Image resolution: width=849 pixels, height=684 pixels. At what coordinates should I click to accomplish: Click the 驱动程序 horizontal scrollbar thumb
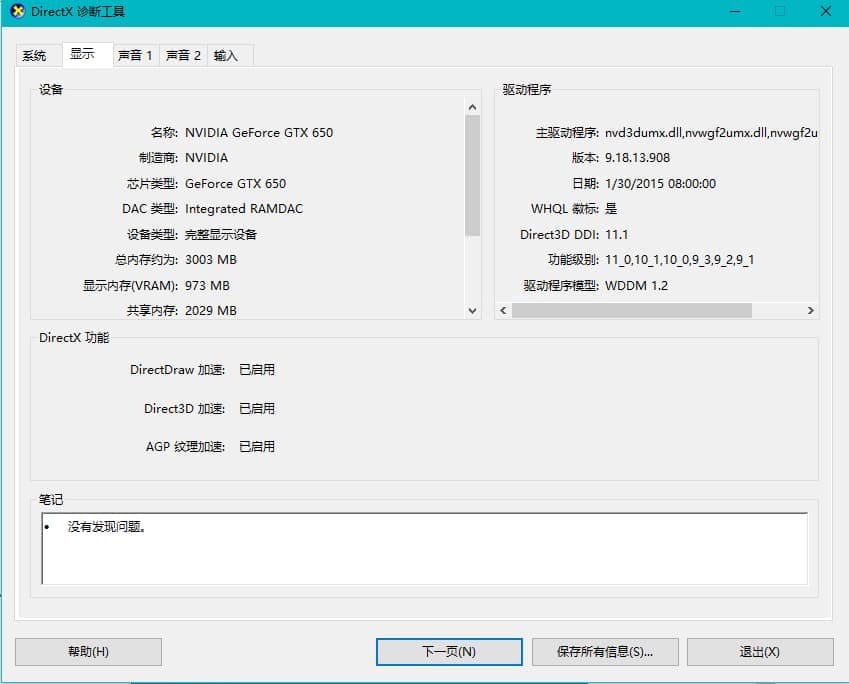(x=632, y=311)
